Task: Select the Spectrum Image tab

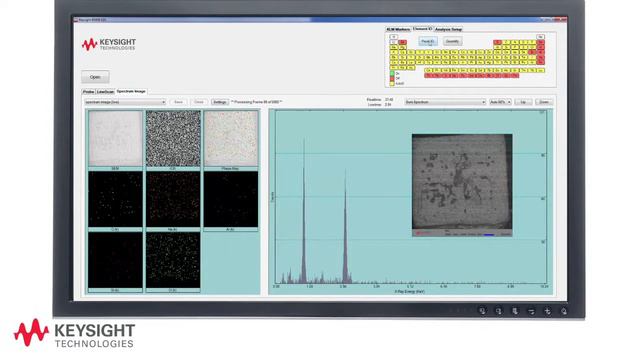Action: 131,91
